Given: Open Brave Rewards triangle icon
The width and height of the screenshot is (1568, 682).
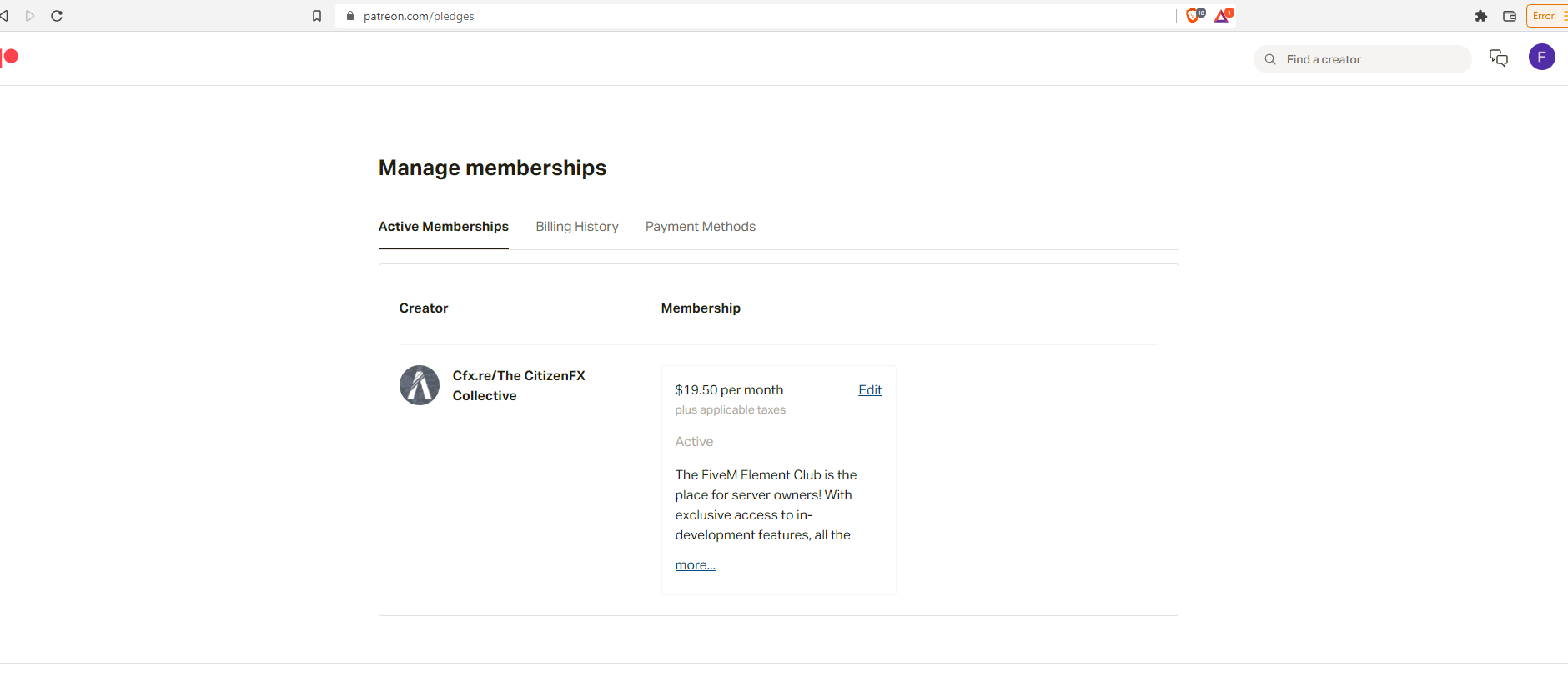Looking at the screenshot, I should click(1223, 15).
